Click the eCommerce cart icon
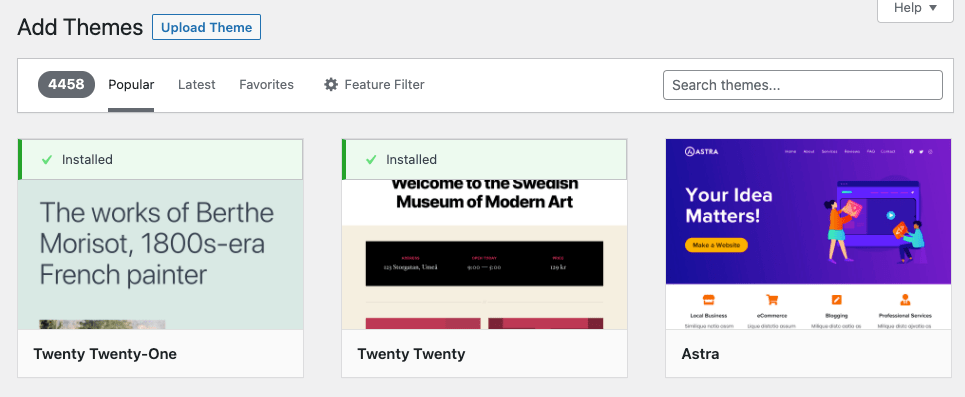This screenshot has height=397, width=965. point(772,300)
